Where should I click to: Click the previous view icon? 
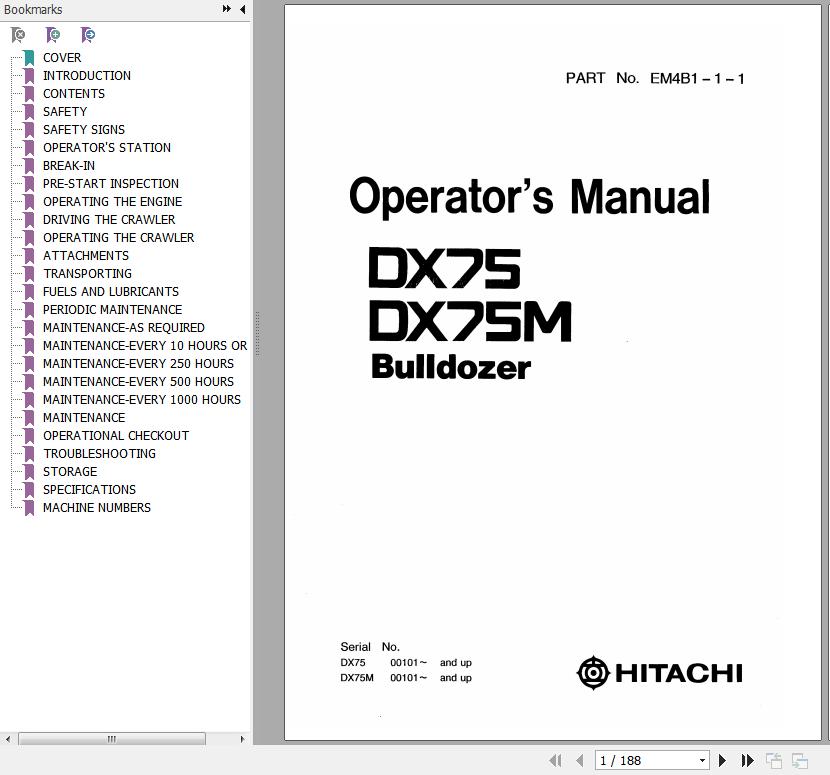[x=774, y=761]
